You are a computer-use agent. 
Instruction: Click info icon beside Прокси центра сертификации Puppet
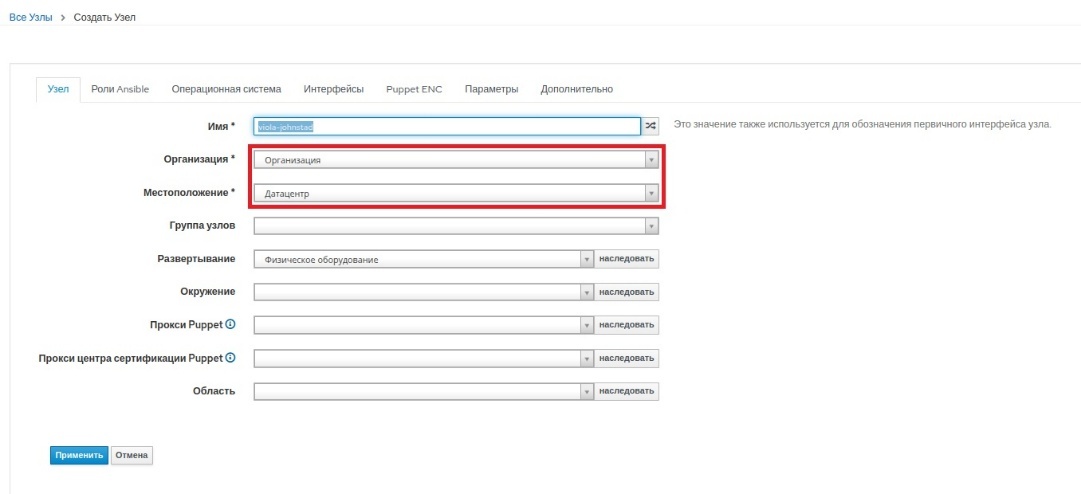coord(230,357)
